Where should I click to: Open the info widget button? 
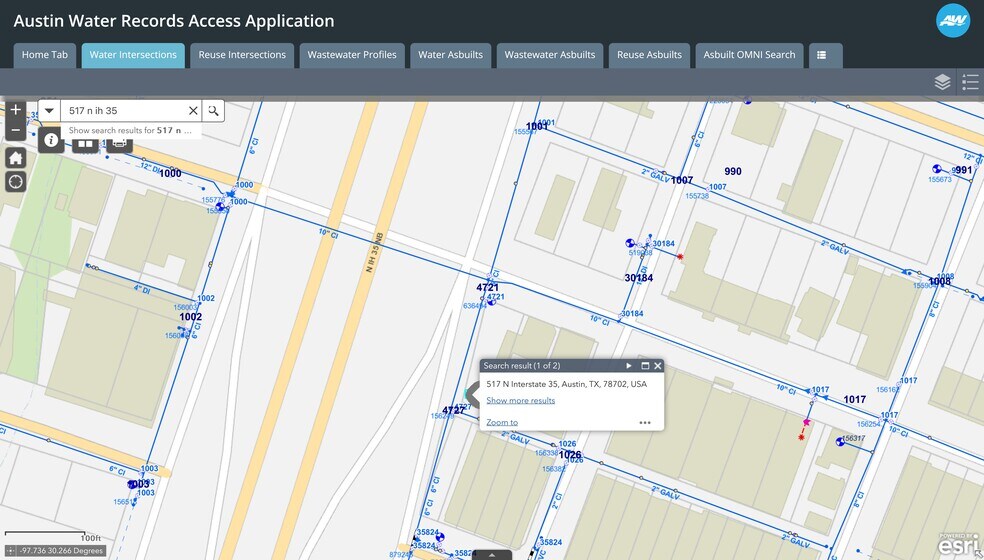click(x=51, y=140)
